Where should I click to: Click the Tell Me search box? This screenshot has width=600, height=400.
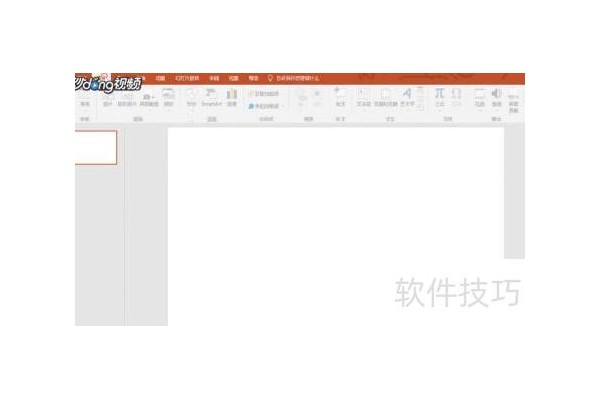[x=294, y=78]
